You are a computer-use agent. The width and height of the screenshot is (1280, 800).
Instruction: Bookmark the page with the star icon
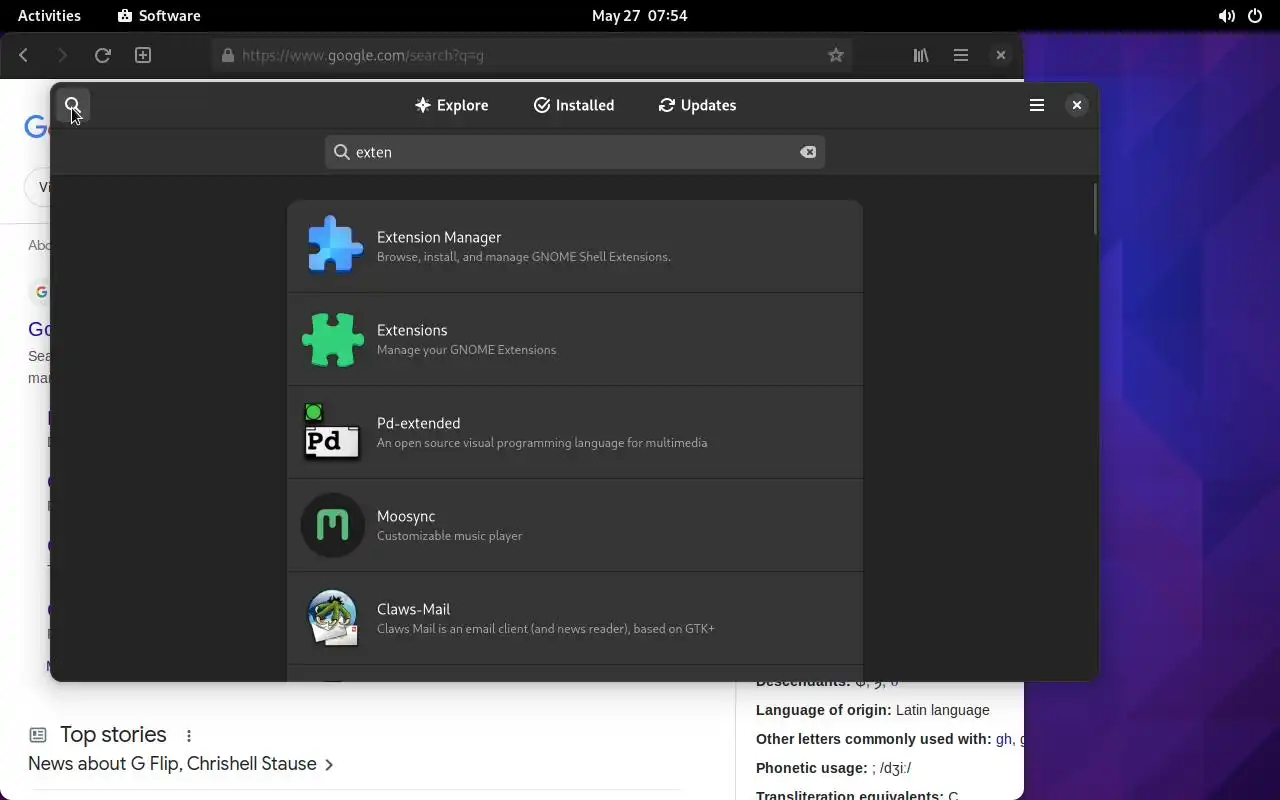pos(836,55)
